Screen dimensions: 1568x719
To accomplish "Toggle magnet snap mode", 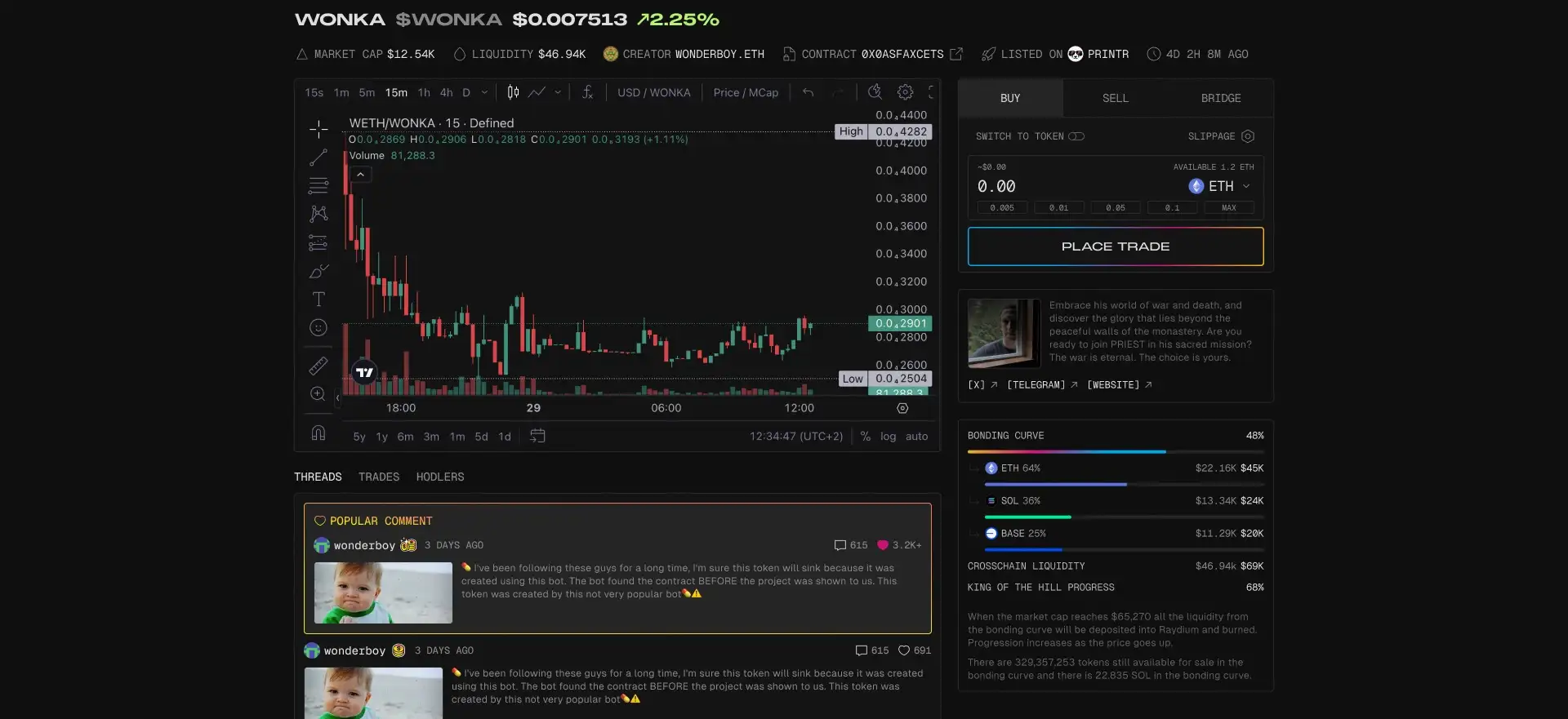I will coord(318,433).
